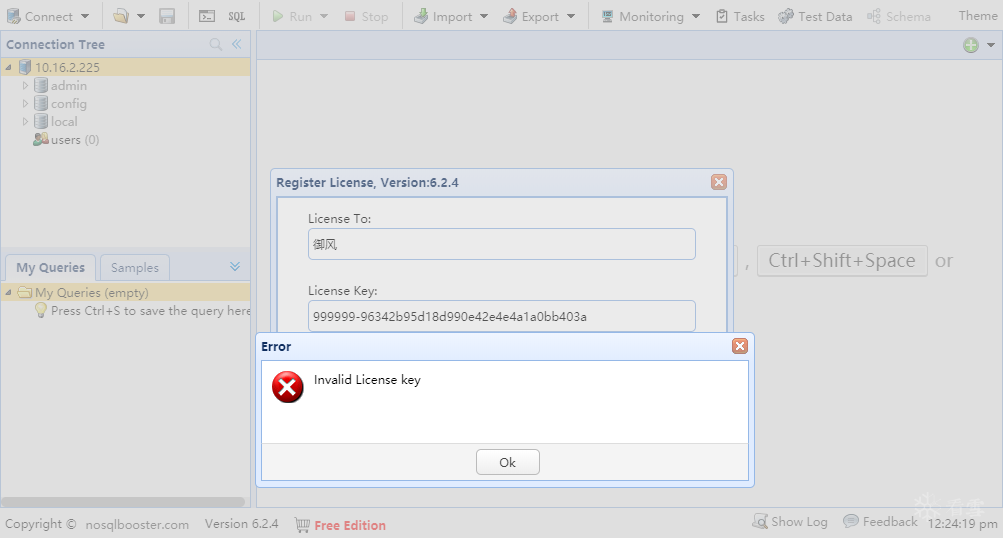This screenshot has width=1003, height=538.
Task: Click the nosqlbooster.com link
Action: 137,525
